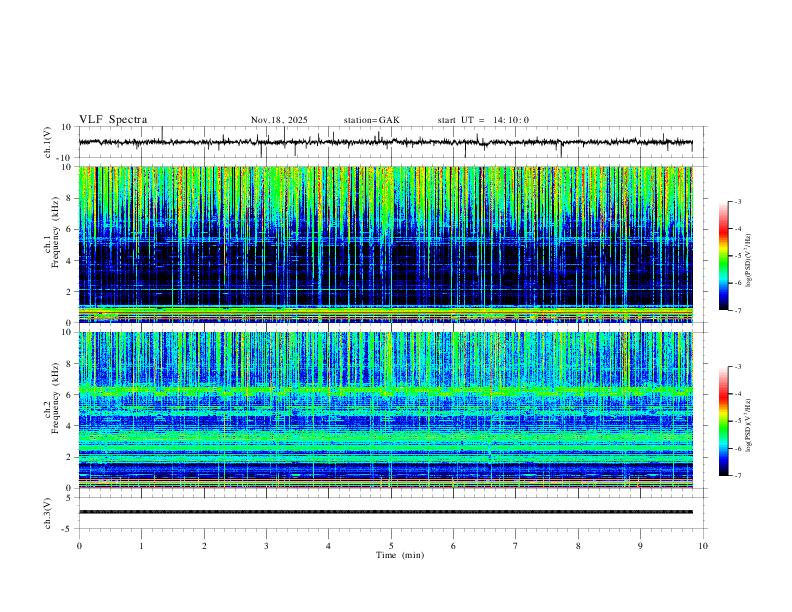Click the '-7' label on ch.2 color scale
Screen dimensions: 792x612
click(738, 476)
